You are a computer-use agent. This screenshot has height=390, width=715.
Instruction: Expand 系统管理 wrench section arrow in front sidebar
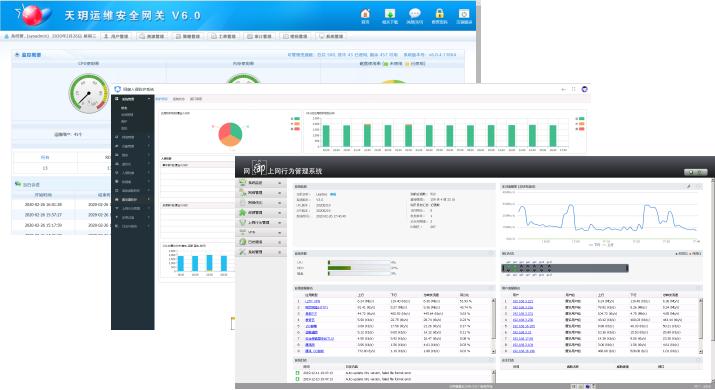[280, 252]
